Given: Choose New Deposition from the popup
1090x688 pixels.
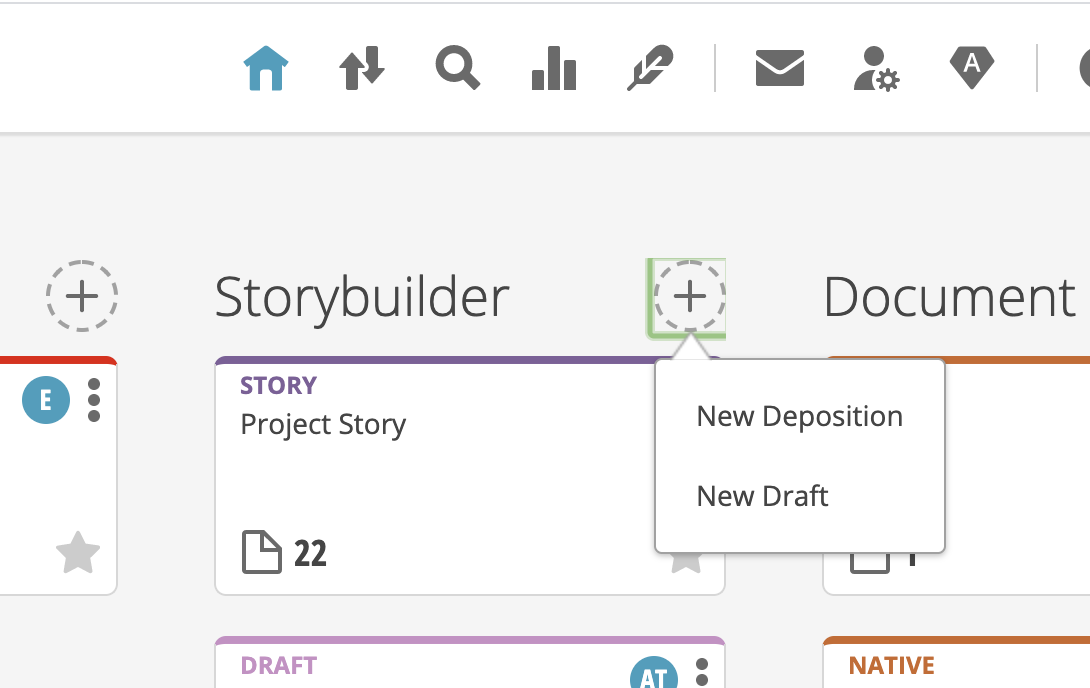Looking at the screenshot, I should point(799,416).
